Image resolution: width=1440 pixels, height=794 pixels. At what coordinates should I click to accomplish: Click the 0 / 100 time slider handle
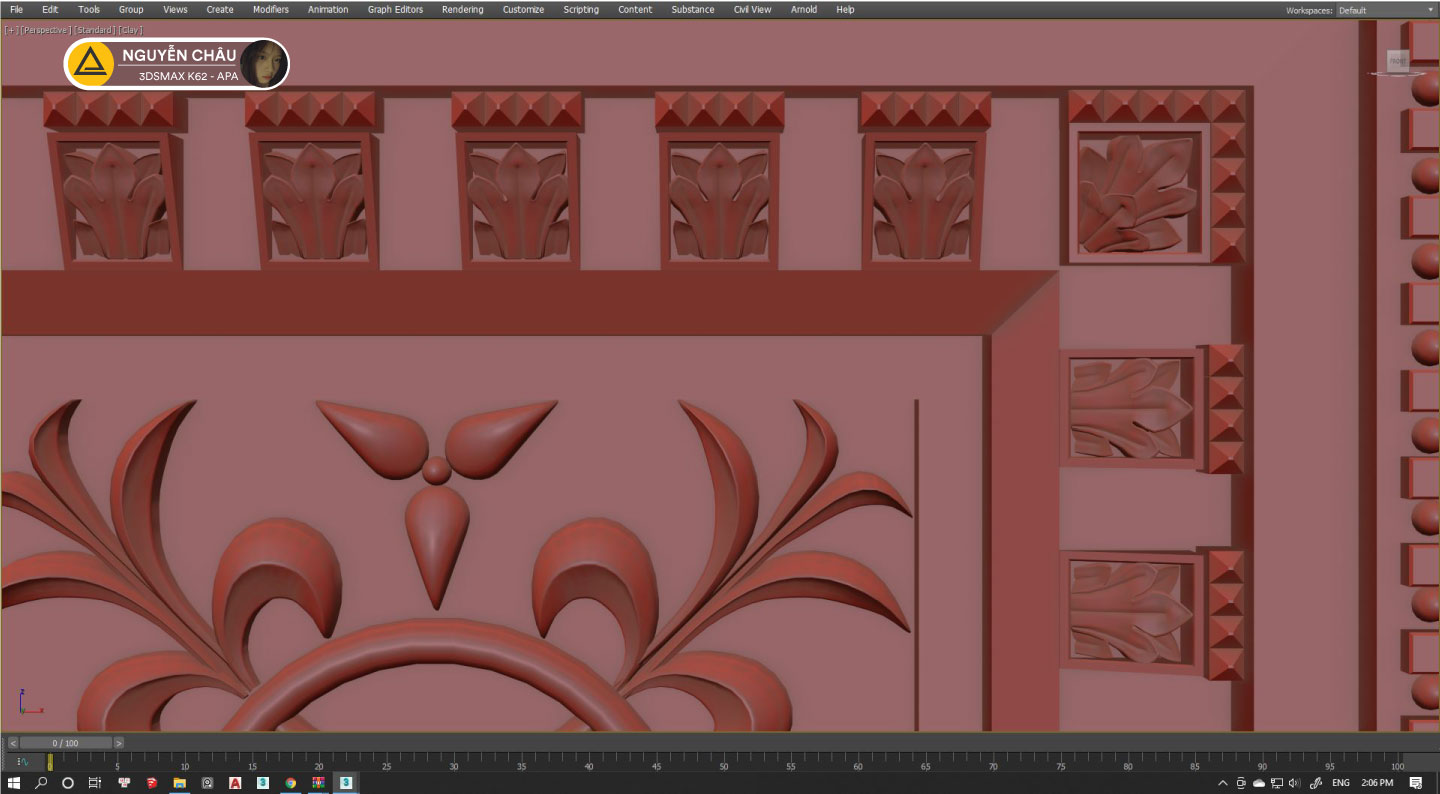pos(66,743)
